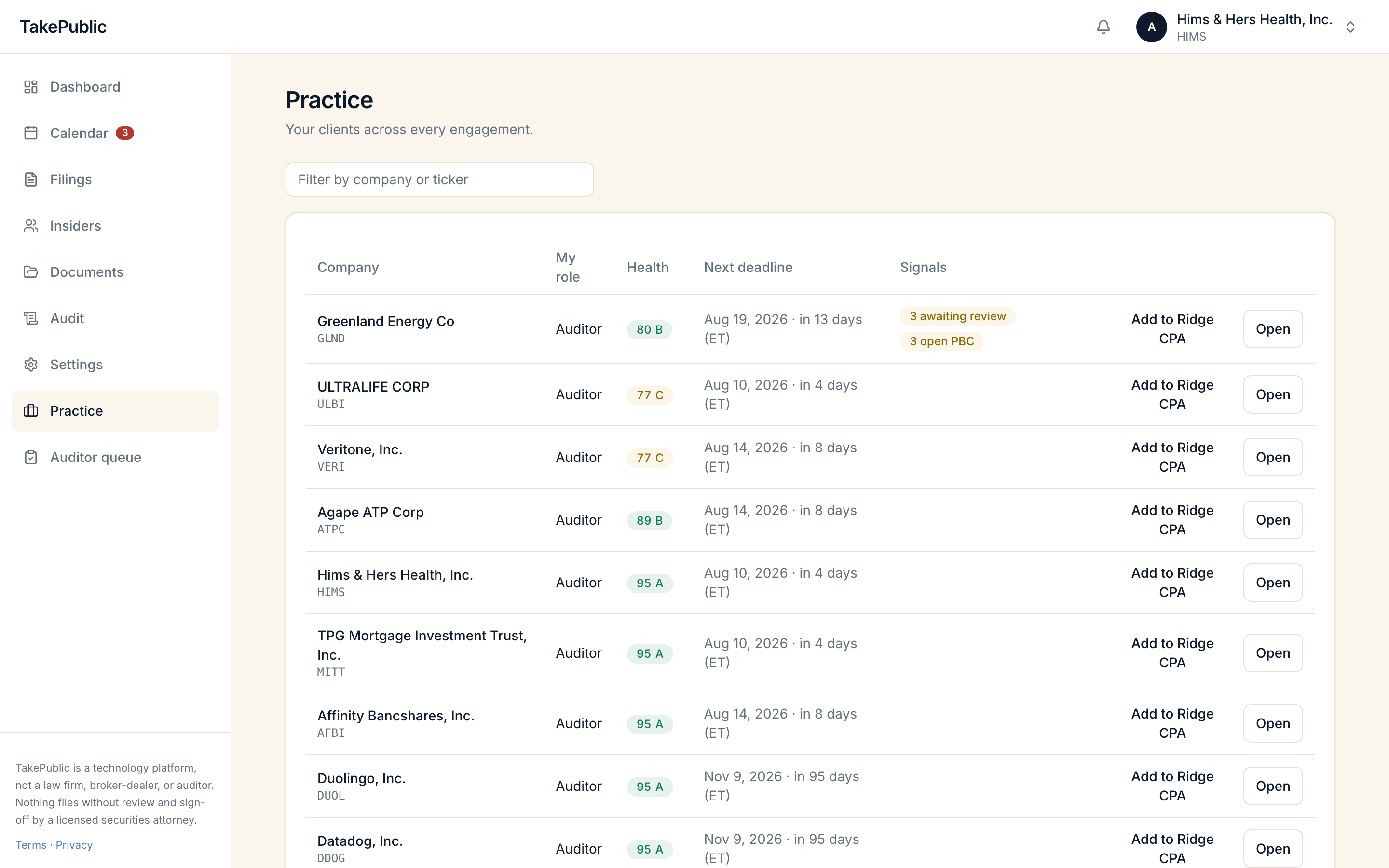The height and width of the screenshot is (868, 1389).
Task: Open the Audit section
Action: pyautogui.click(x=115, y=318)
